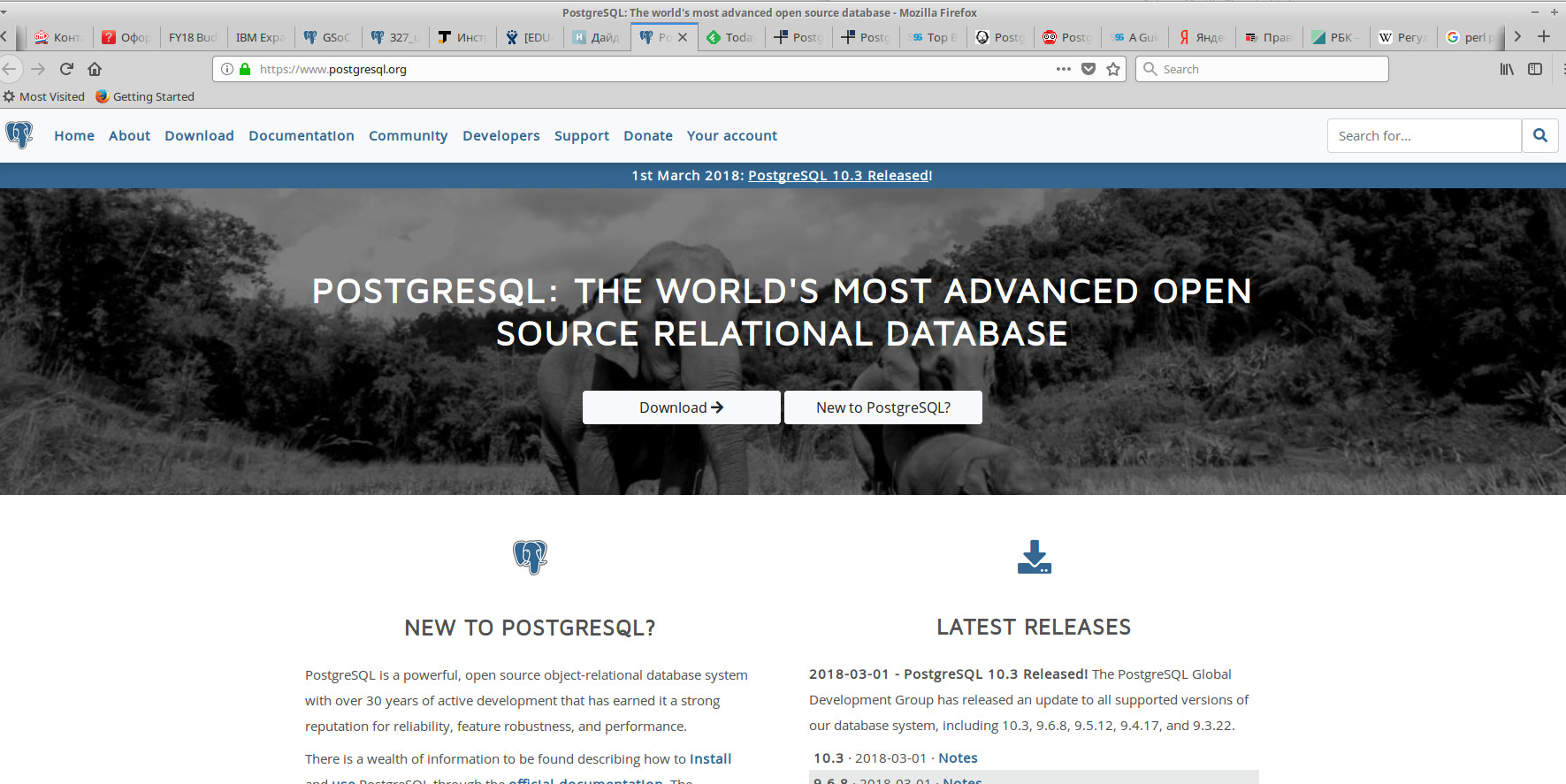The width and height of the screenshot is (1566, 784).
Task: Click the 'New to PostgreSQL?' hero button
Action: (x=883, y=407)
